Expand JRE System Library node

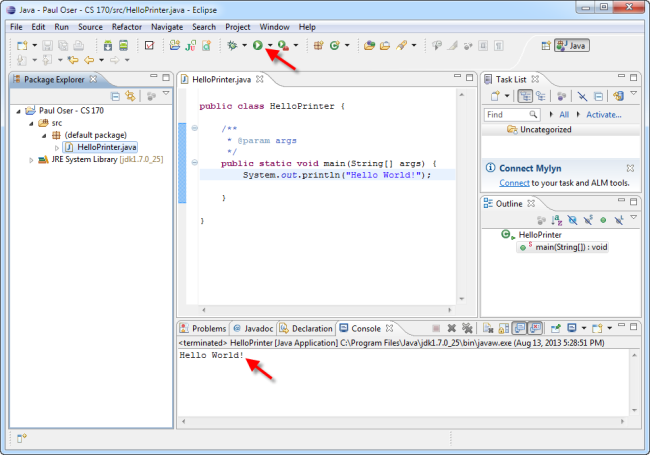[31, 160]
